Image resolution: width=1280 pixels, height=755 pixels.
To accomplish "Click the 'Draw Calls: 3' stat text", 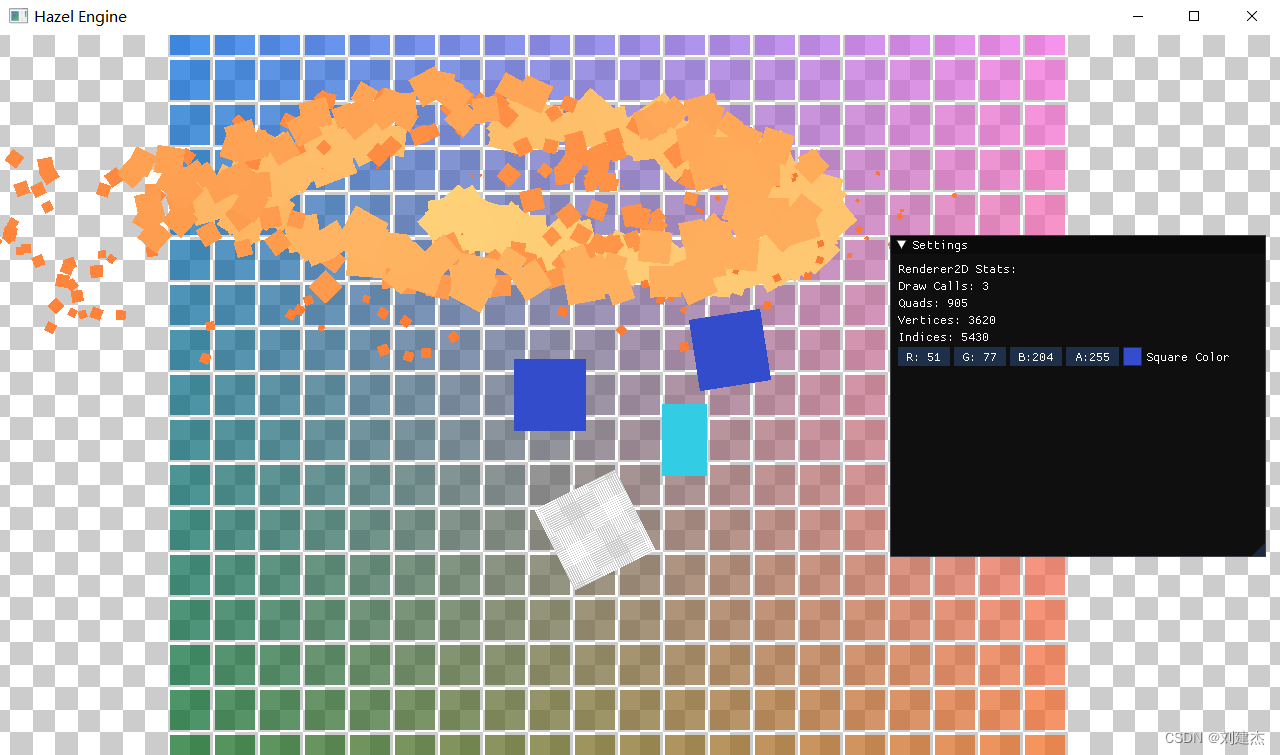I will (x=943, y=286).
